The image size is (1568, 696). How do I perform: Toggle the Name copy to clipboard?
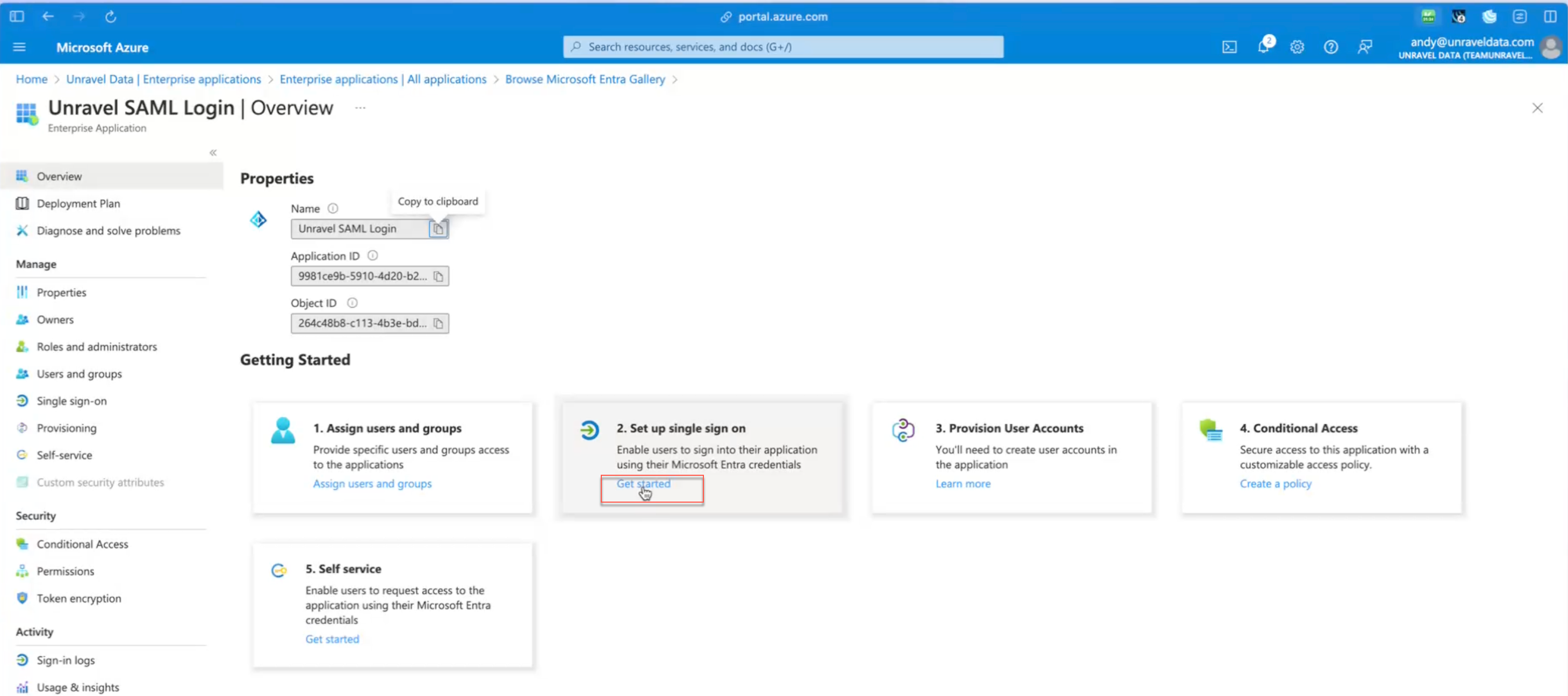click(x=438, y=228)
